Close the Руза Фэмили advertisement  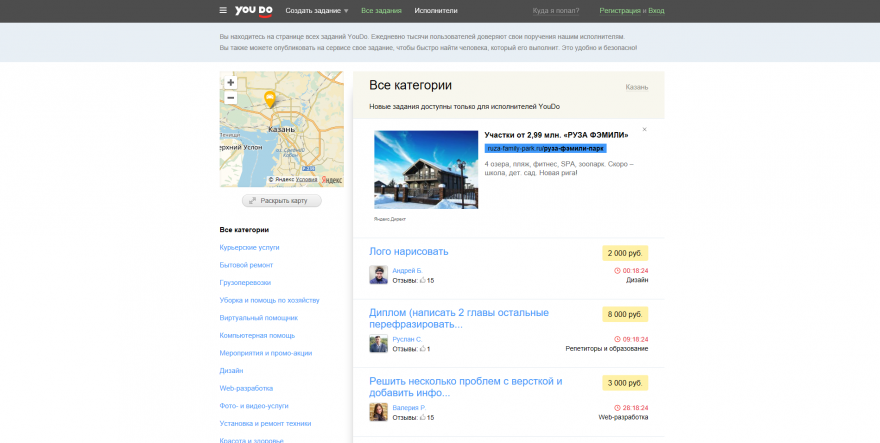[x=644, y=129]
